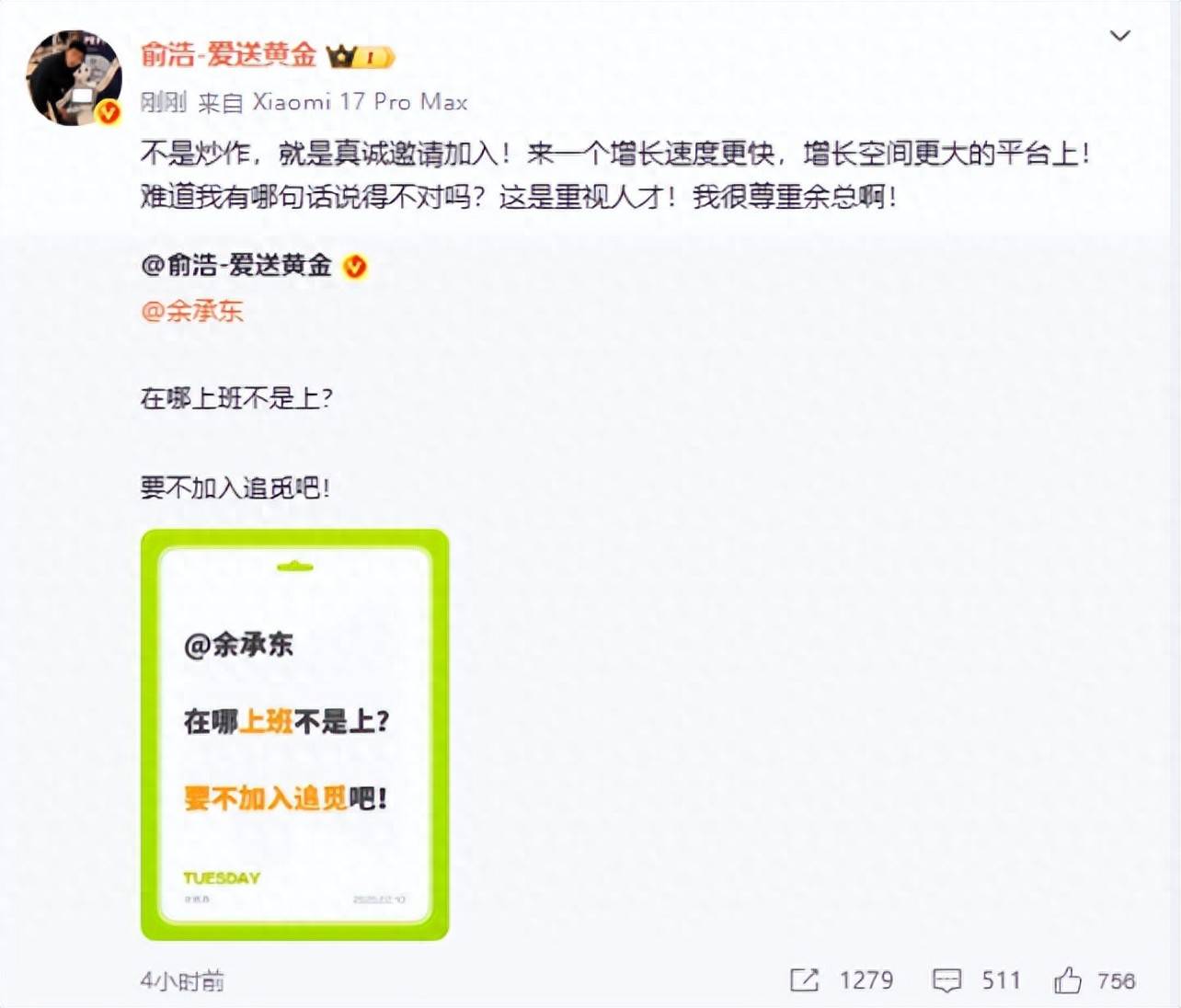Viewport: 1181px width, 1008px height.
Task: Click the 4小时前 original post timestamp
Action: [182, 981]
